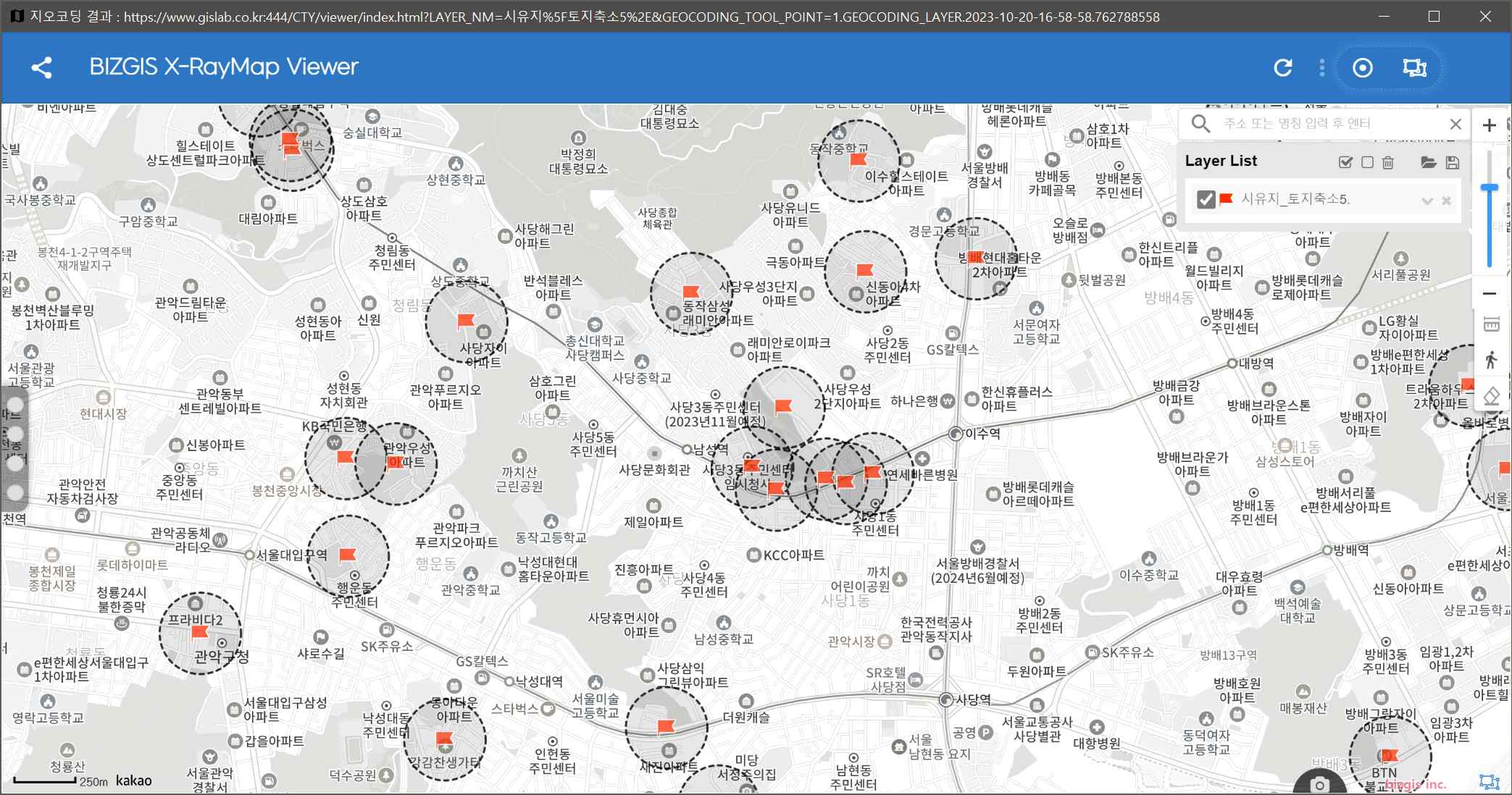
Task: Open the vertical three-dot menu
Action: tap(1322, 68)
